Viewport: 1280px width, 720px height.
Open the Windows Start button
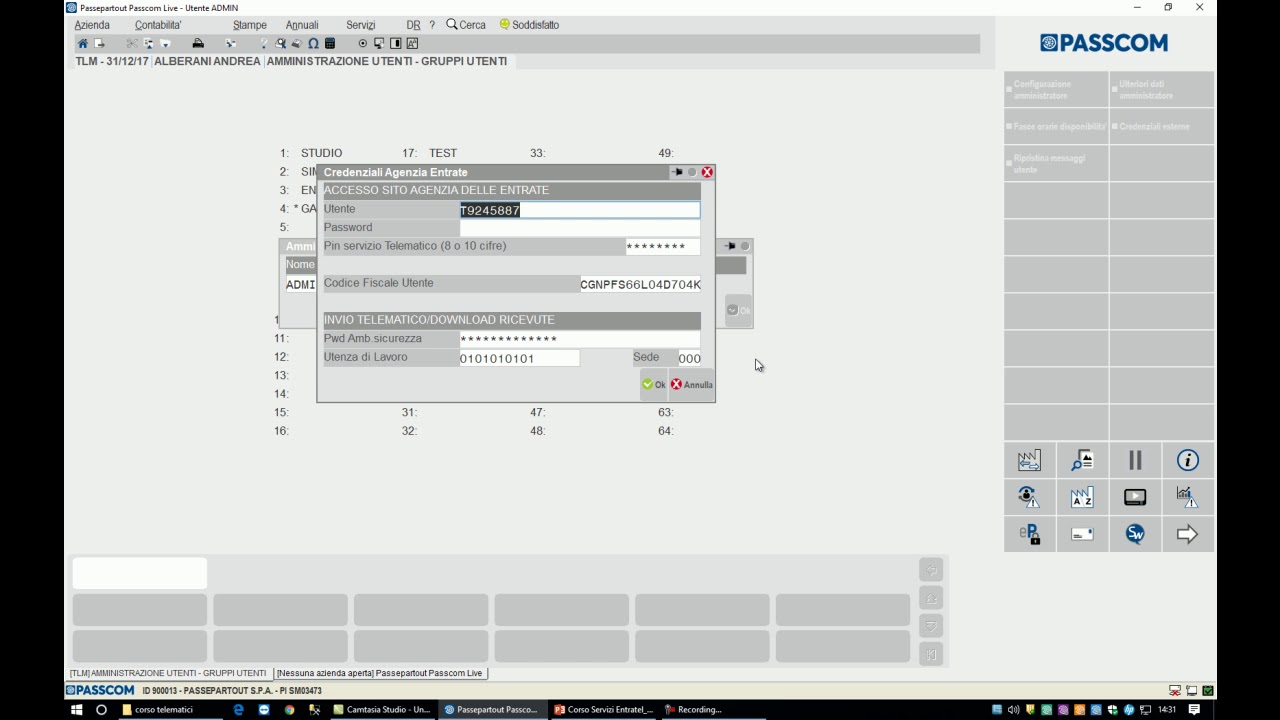[x=76, y=710]
